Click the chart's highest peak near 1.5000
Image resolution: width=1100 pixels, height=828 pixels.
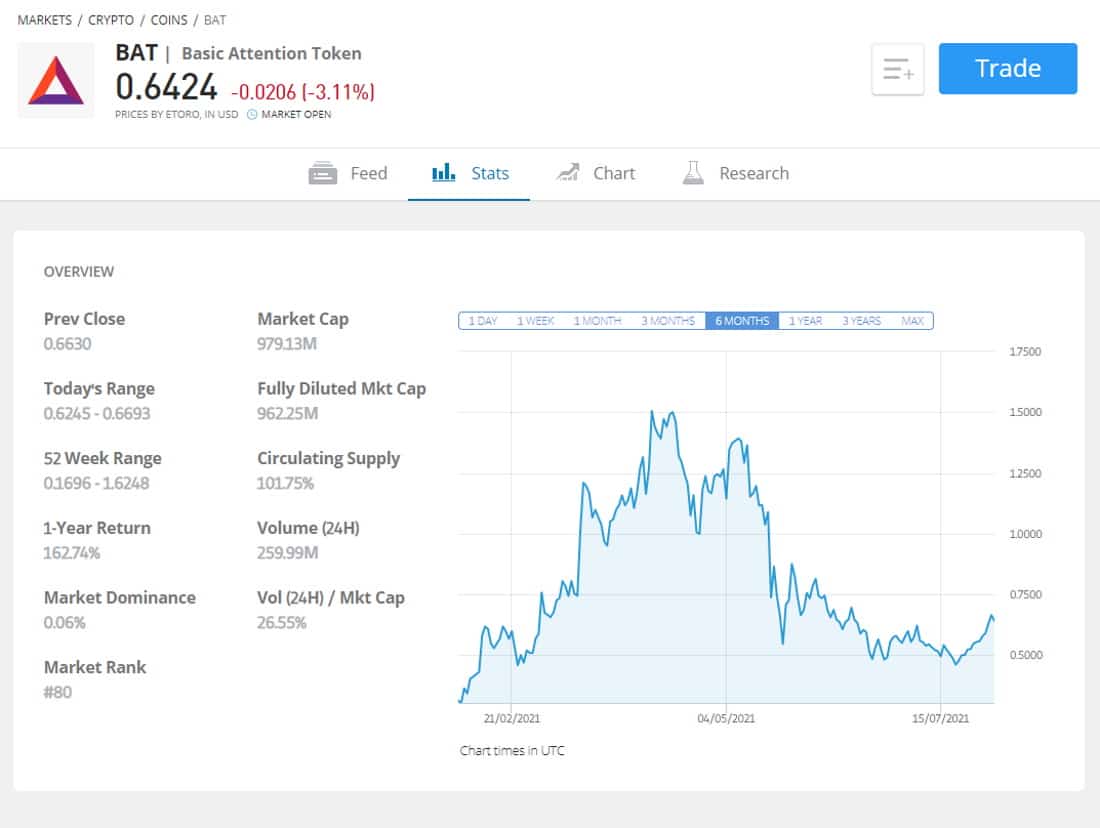[652, 412]
